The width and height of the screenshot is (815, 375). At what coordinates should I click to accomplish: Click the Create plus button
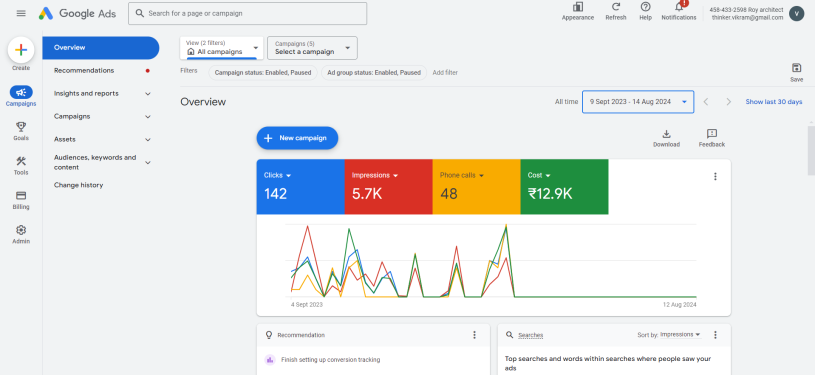point(21,50)
